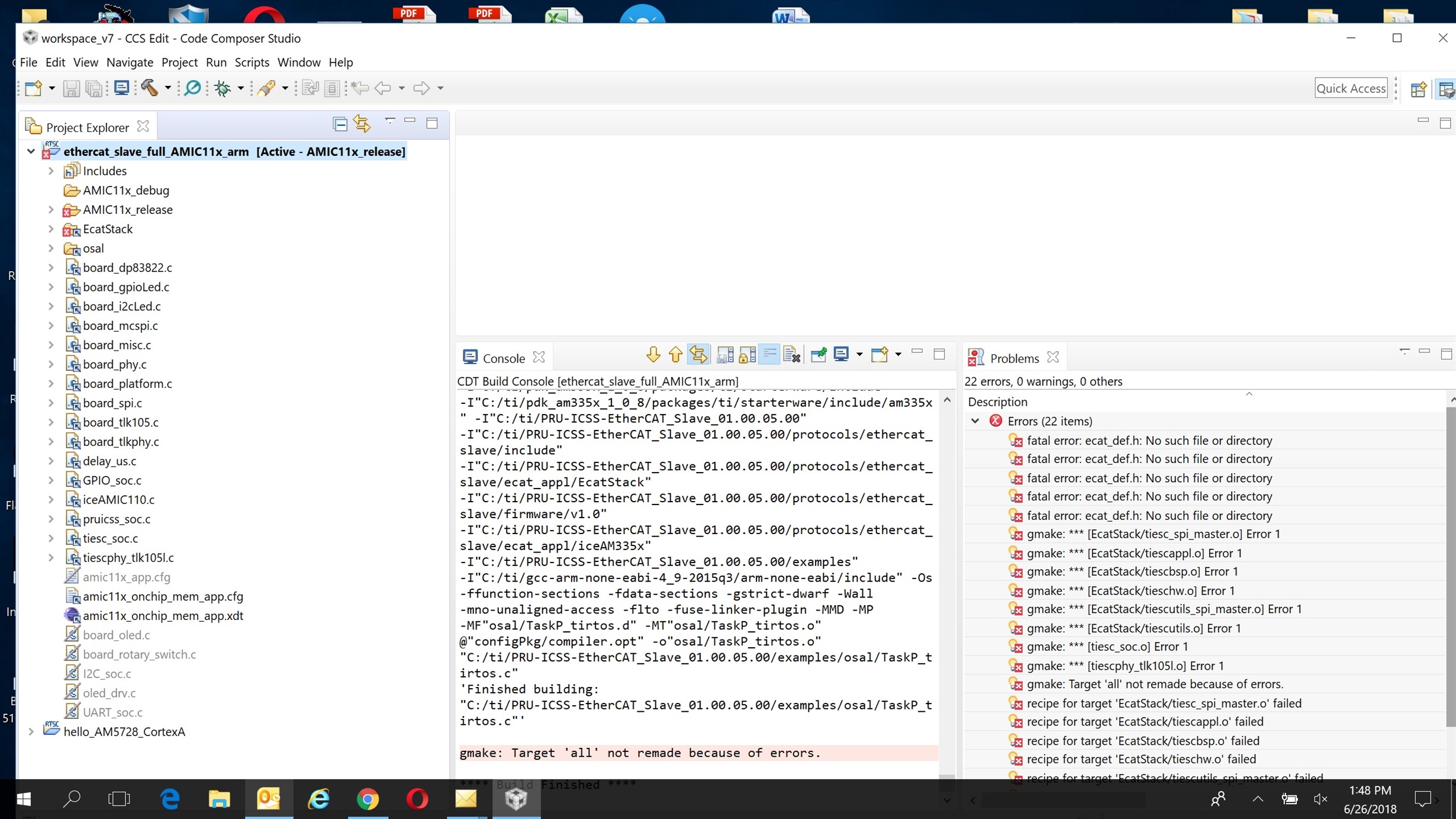Toggle Show Error Context in Console toolbar
This screenshot has width=1456, height=819.
coord(698,355)
